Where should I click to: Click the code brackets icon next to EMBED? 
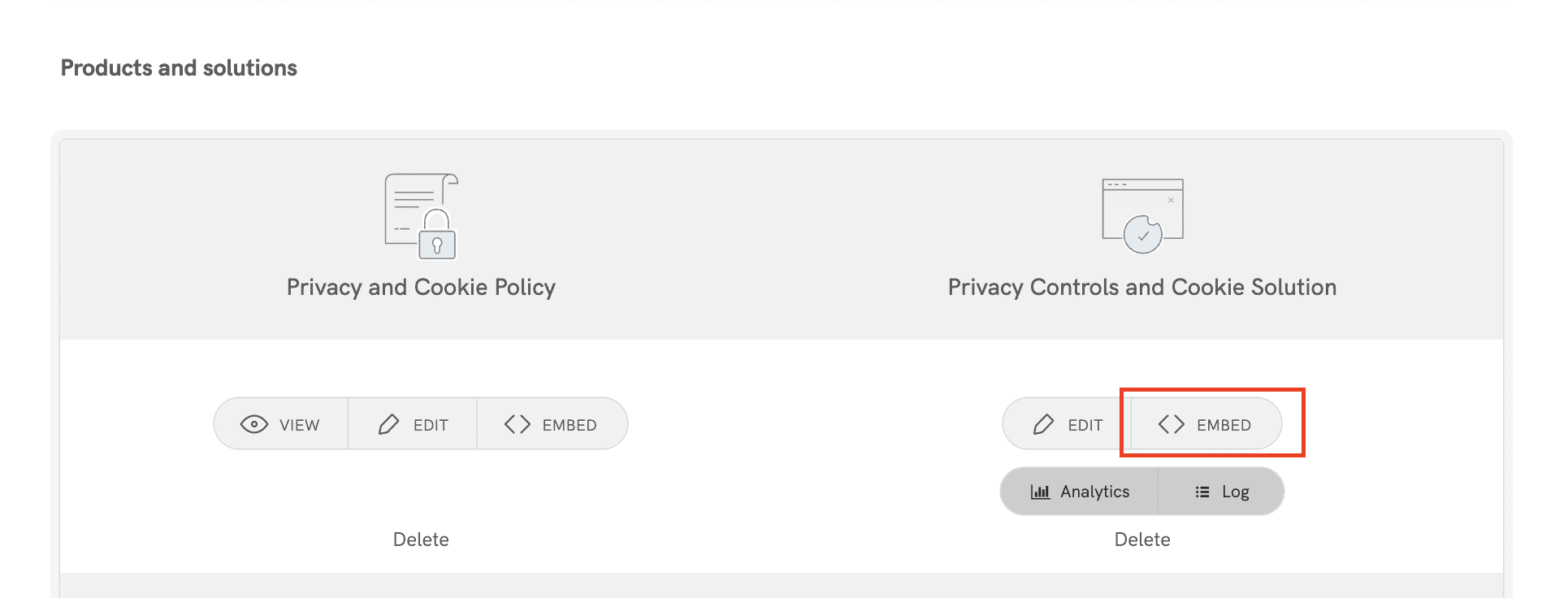coord(517,423)
